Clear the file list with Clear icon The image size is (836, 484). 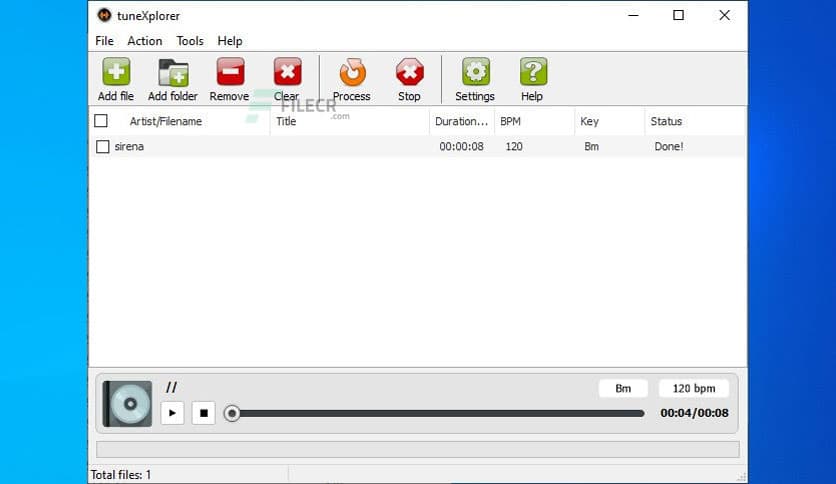point(287,72)
